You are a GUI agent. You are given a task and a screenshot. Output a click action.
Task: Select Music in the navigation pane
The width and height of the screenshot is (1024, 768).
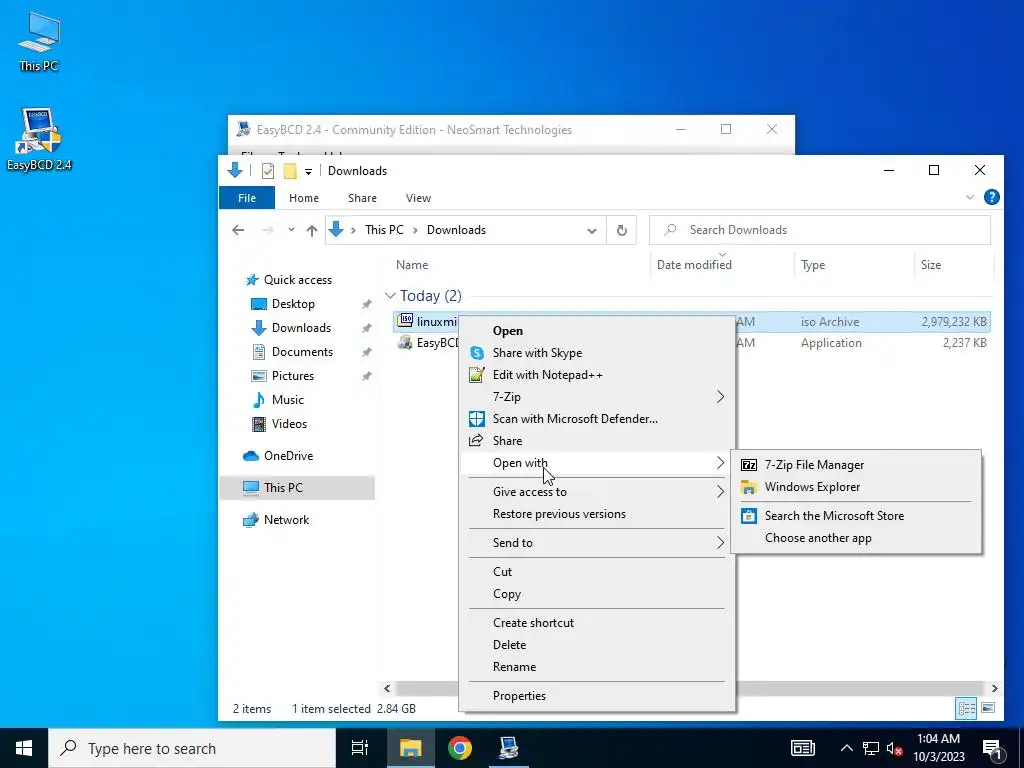click(287, 400)
